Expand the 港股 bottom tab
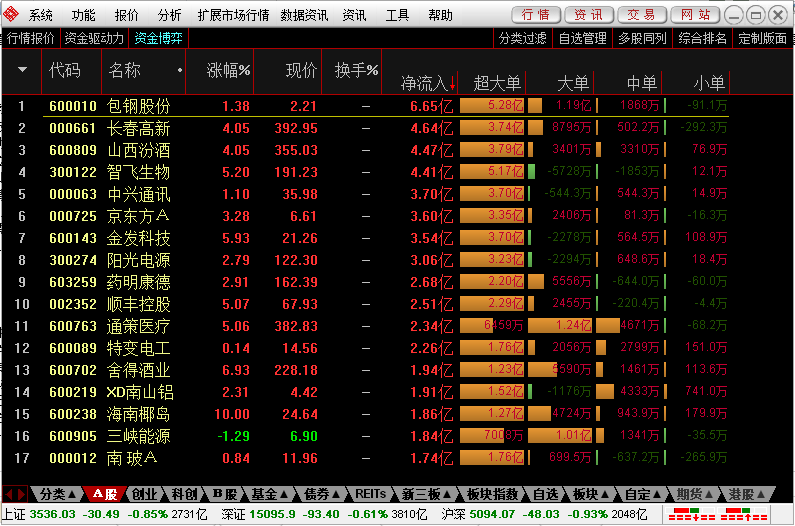 point(746,494)
